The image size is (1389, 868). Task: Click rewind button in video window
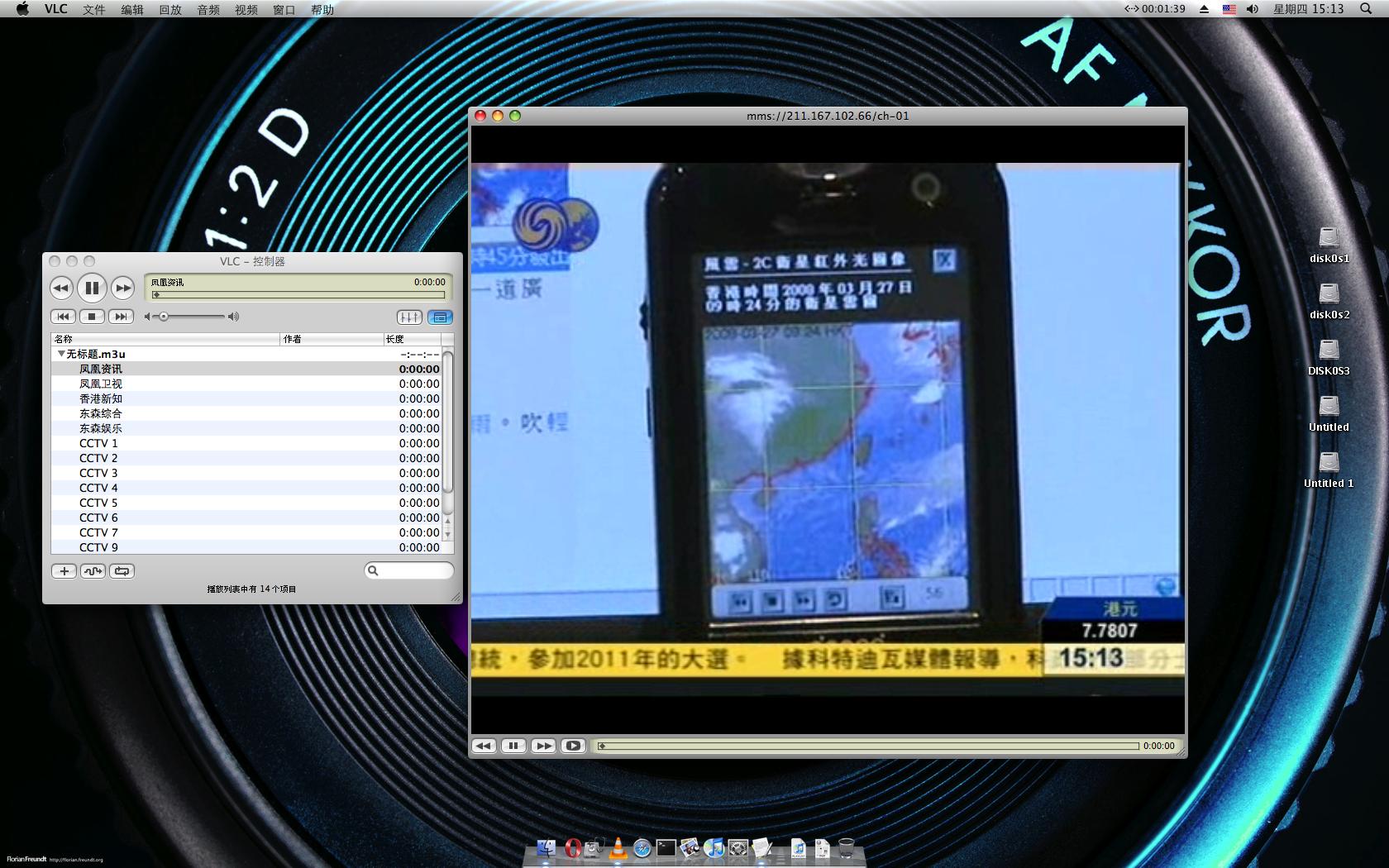click(x=484, y=746)
